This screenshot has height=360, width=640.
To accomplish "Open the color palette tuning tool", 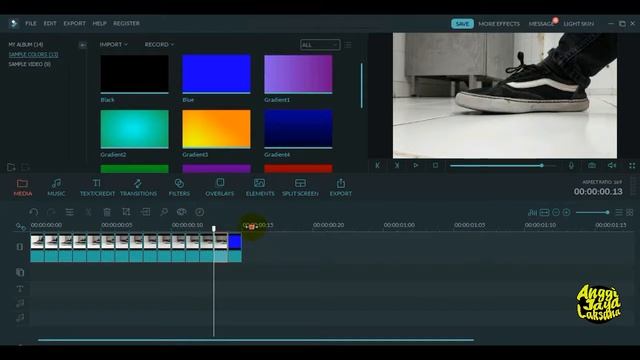I will point(182,212).
